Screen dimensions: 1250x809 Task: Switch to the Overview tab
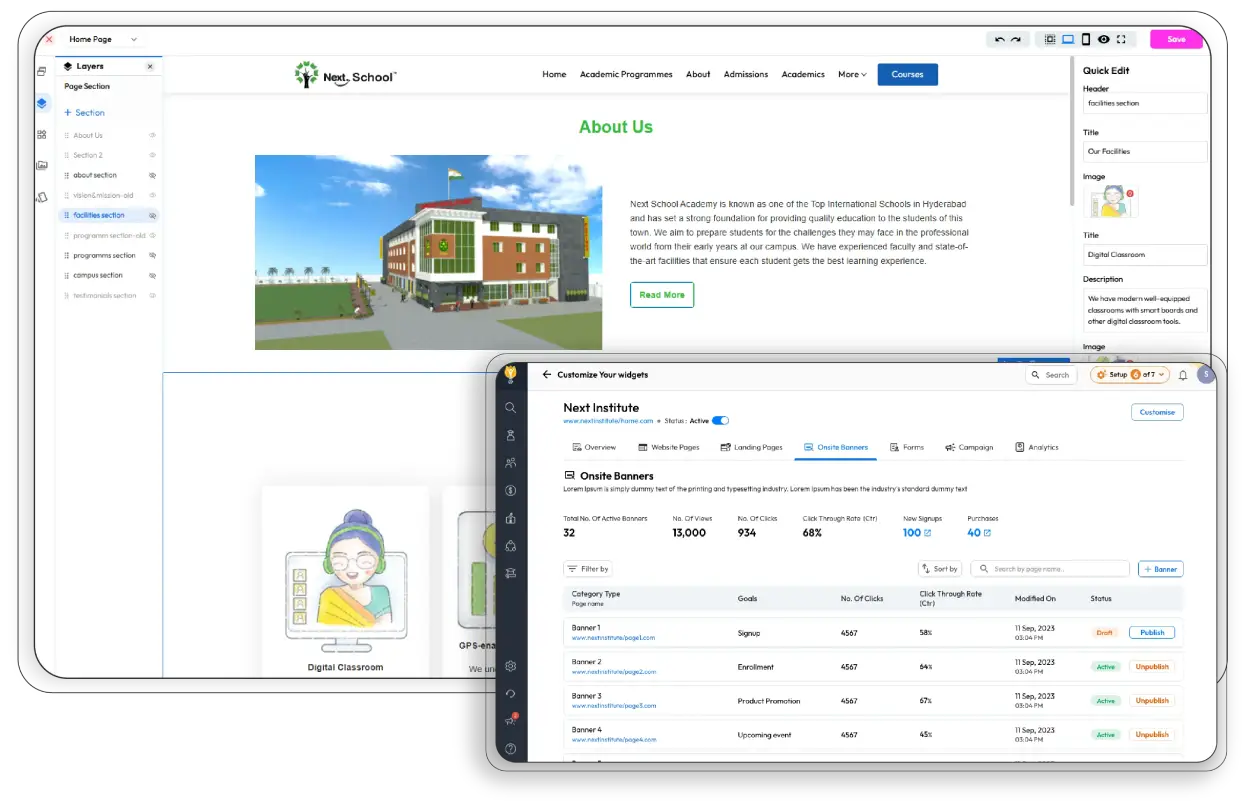coord(594,447)
